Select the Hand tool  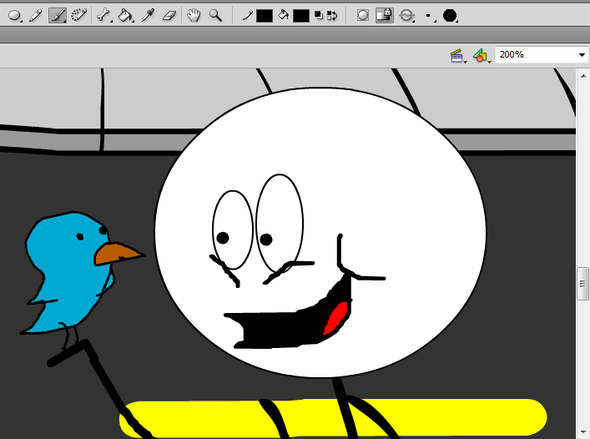click(194, 16)
